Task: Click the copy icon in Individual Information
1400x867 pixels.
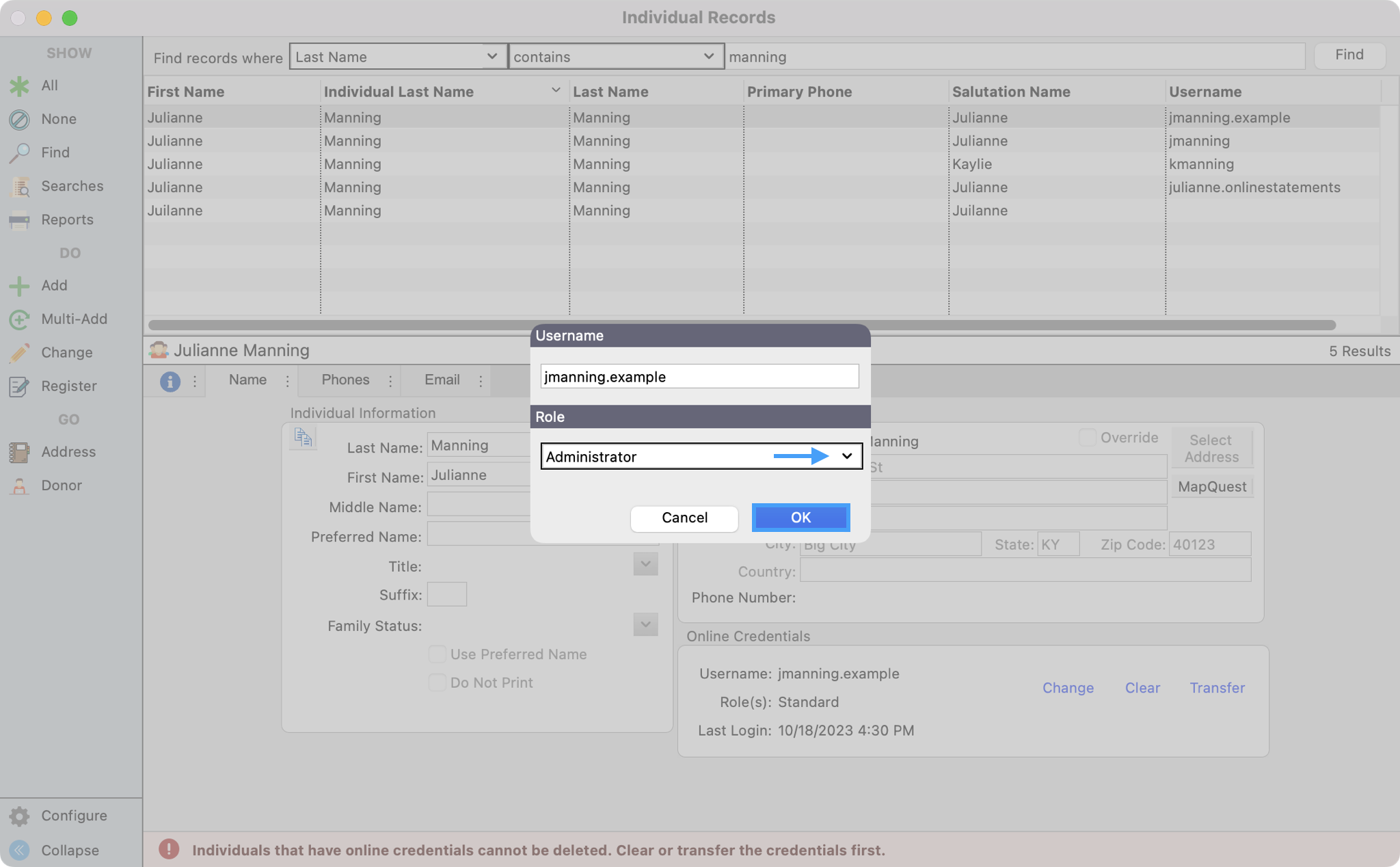Action: (x=303, y=437)
